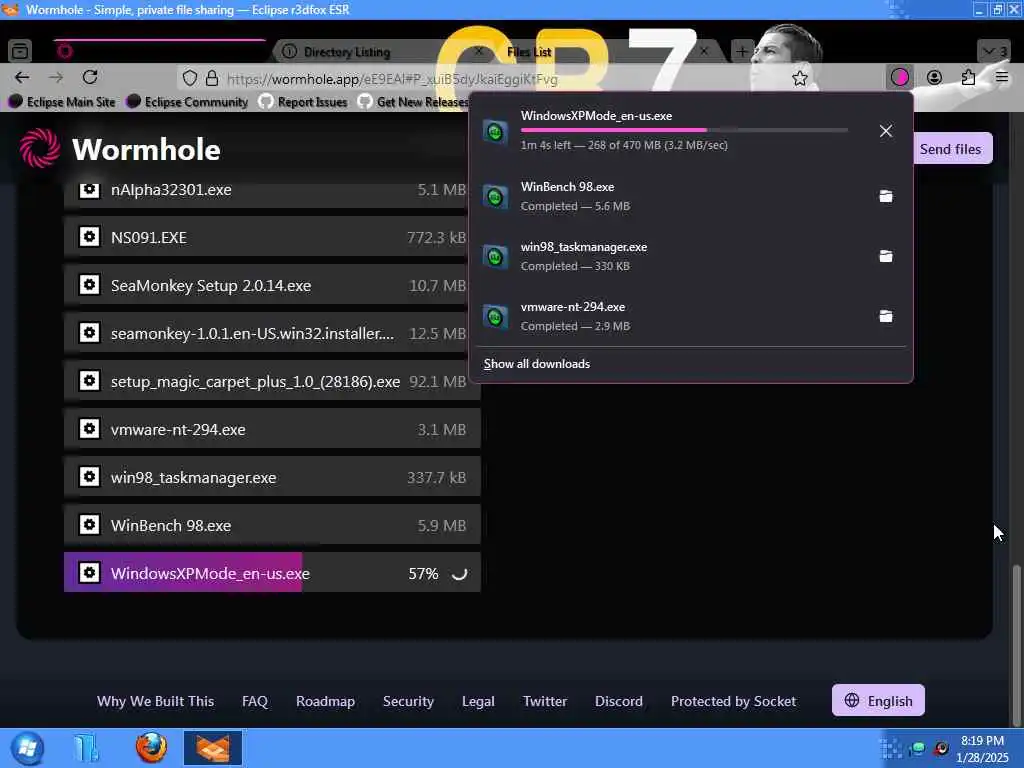The width and height of the screenshot is (1024, 768).
Task: Reload the Wormhole page
Action: click(90, 78)
